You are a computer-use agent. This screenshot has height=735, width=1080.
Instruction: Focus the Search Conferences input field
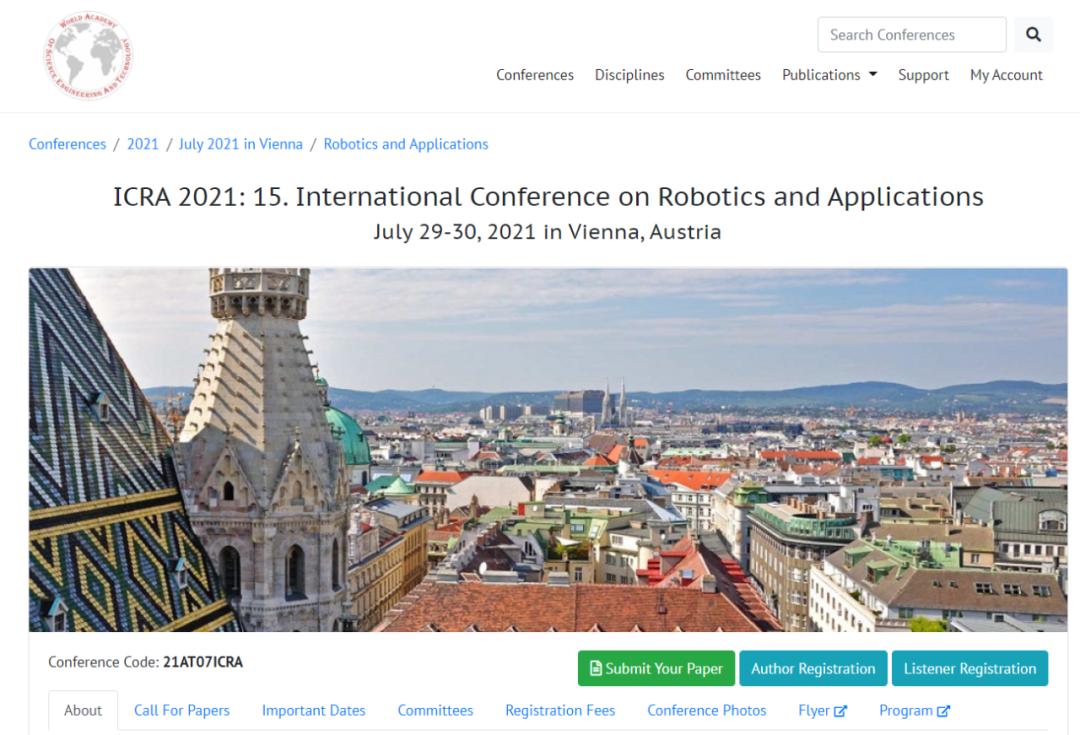pyautogui.click(x=912, y=34)
